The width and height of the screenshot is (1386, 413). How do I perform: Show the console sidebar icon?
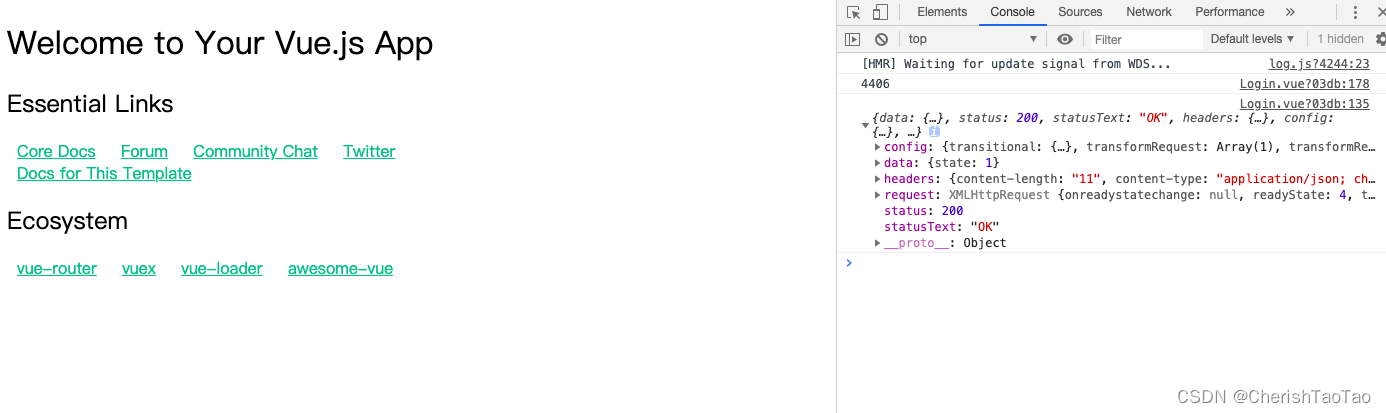point(853,39)
